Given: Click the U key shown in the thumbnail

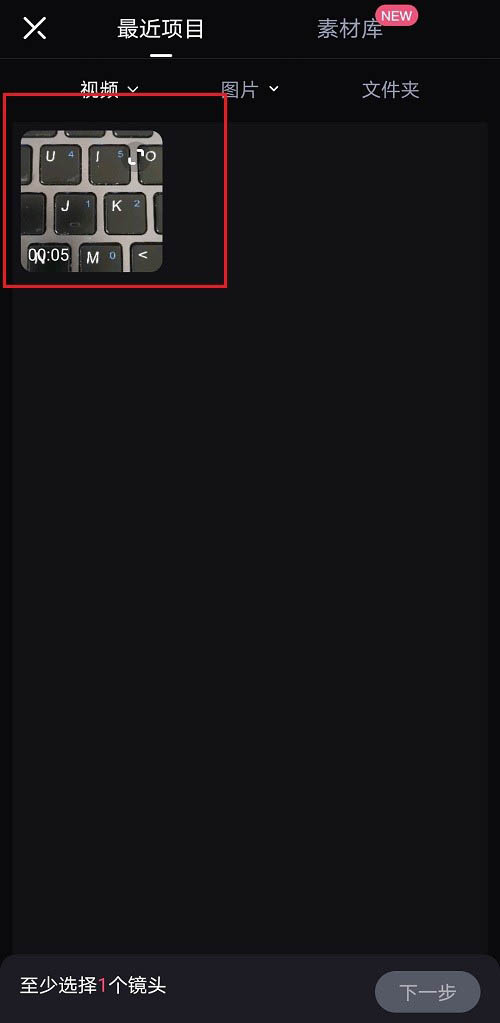Looking at the screenshot, I should tap(60, 163).
